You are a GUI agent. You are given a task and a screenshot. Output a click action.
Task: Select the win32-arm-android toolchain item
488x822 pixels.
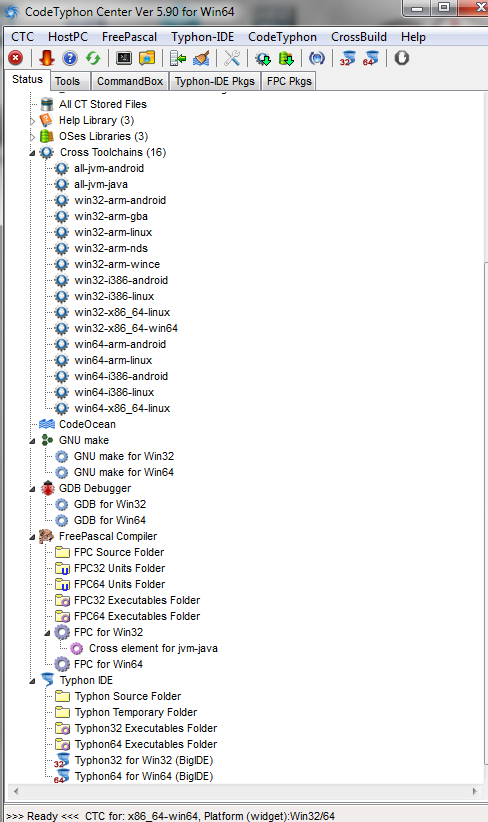[120, 200]
